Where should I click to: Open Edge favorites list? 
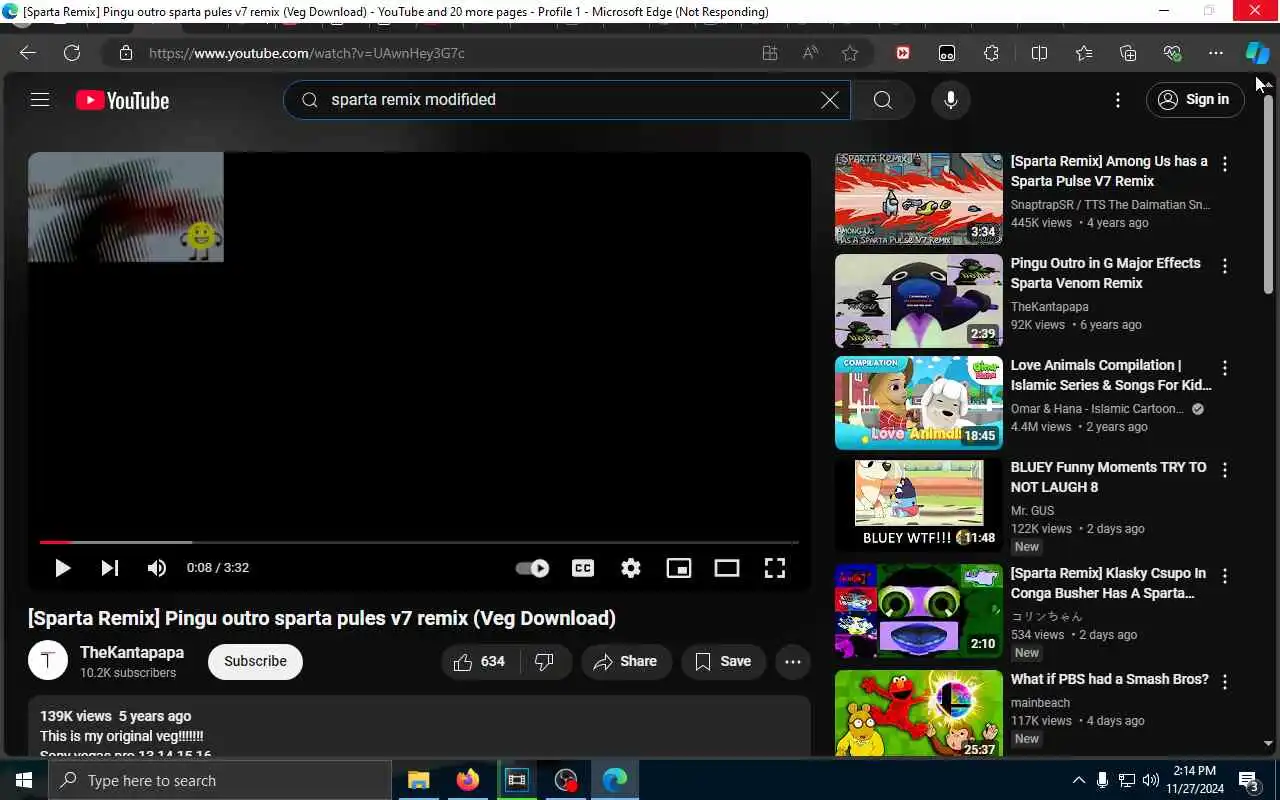pyautogui.click(x=1084, y=53)
